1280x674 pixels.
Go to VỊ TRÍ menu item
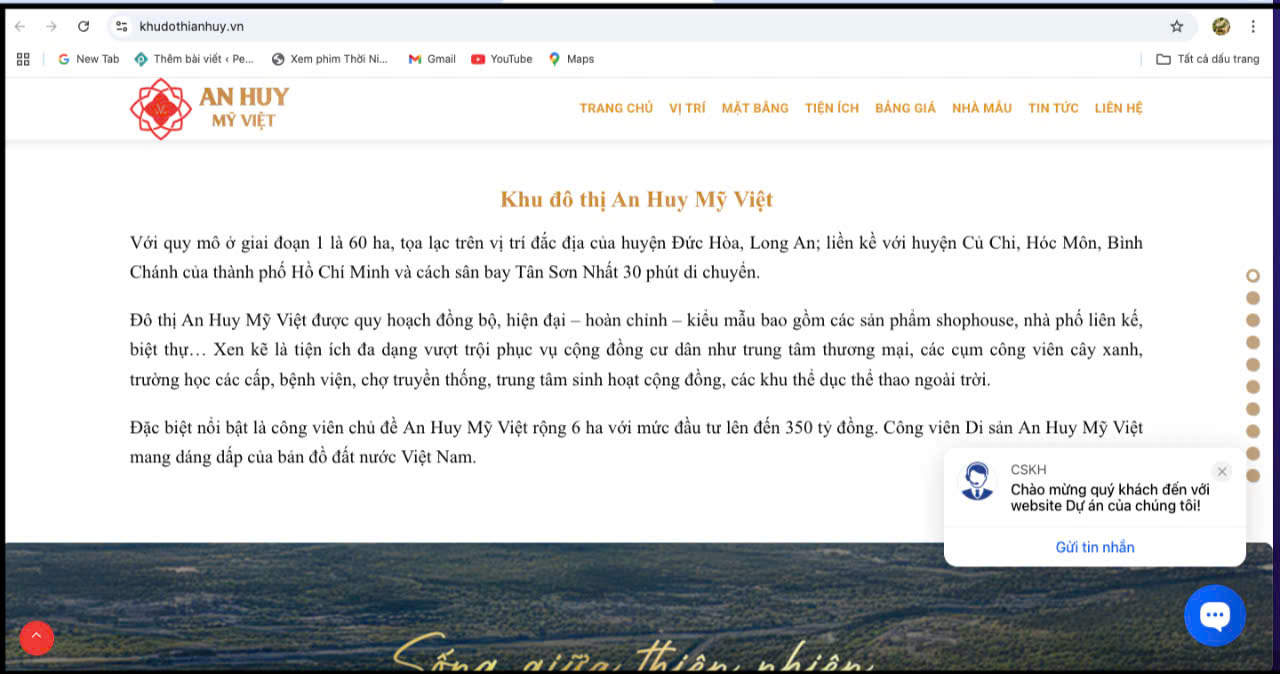tap(687, 108)
